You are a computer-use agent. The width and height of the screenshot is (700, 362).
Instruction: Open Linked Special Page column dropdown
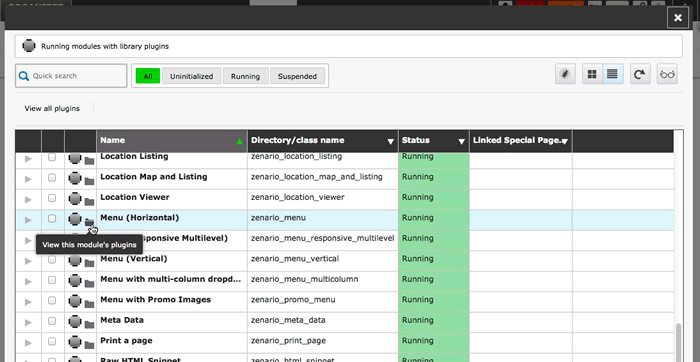565,141
